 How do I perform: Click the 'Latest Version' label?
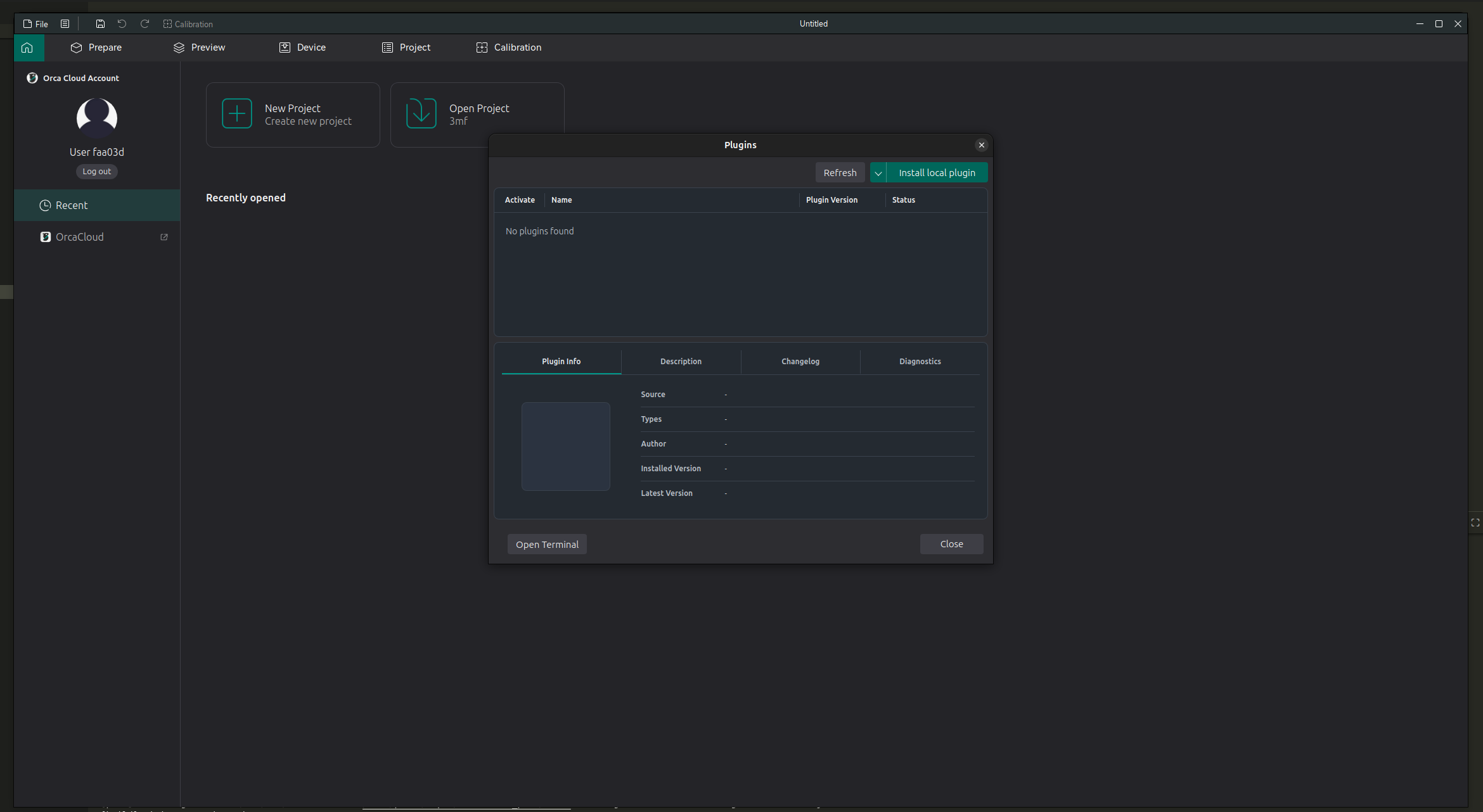pyautogui.click(x=667, y=493)
